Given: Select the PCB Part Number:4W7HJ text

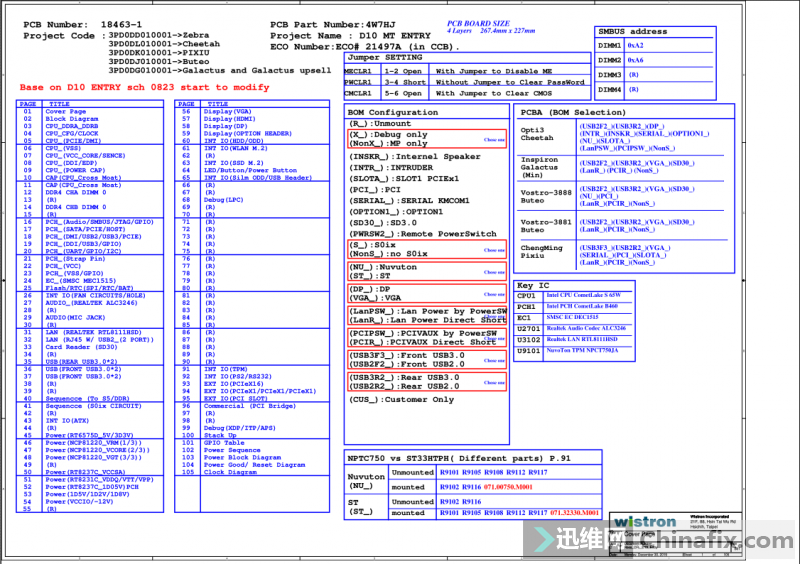Looking at the screenshot, I should coord(333,24).
